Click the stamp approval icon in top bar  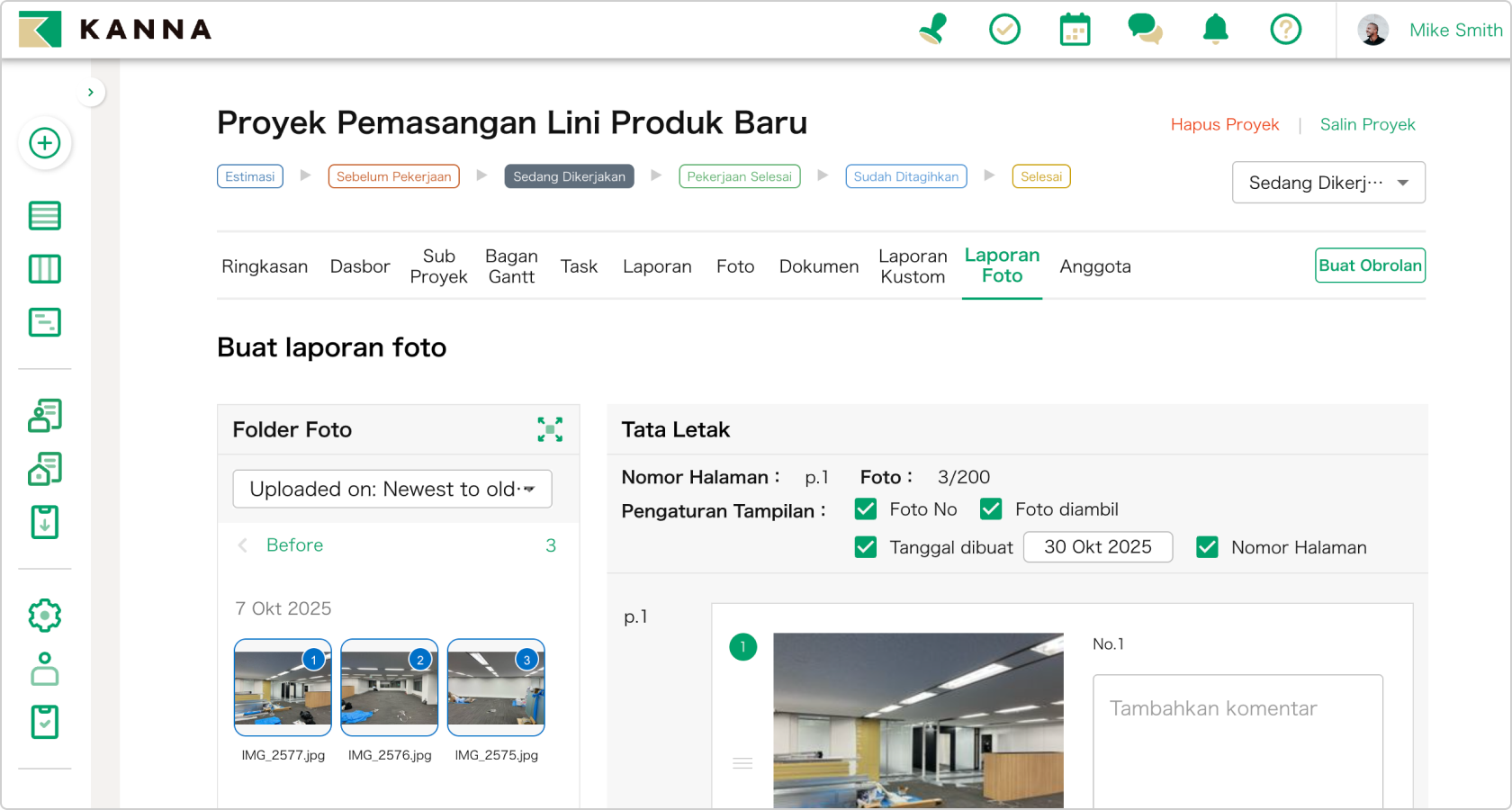(932, 29)
